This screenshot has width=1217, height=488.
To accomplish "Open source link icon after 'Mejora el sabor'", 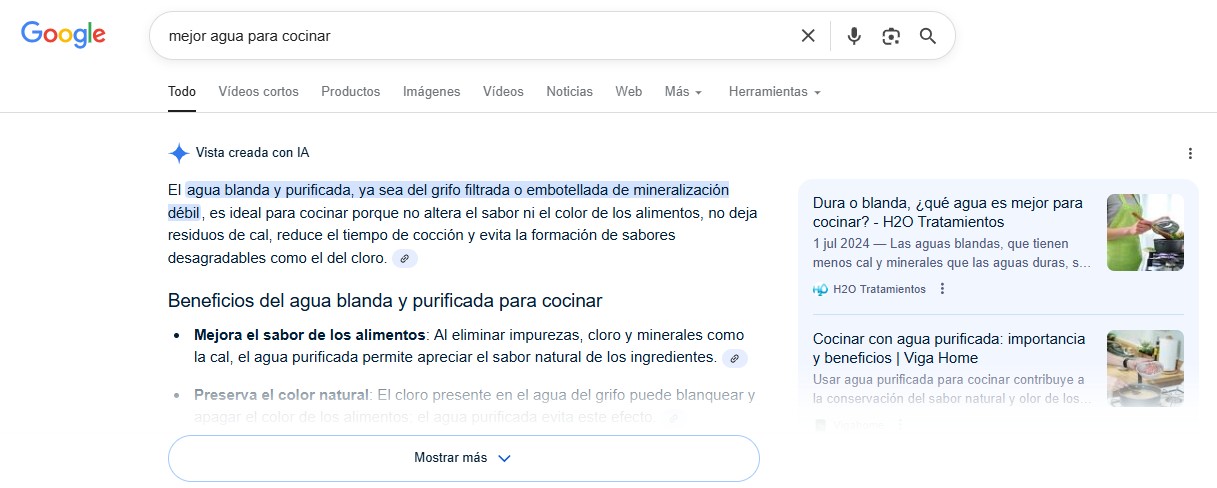I will 735,358.
